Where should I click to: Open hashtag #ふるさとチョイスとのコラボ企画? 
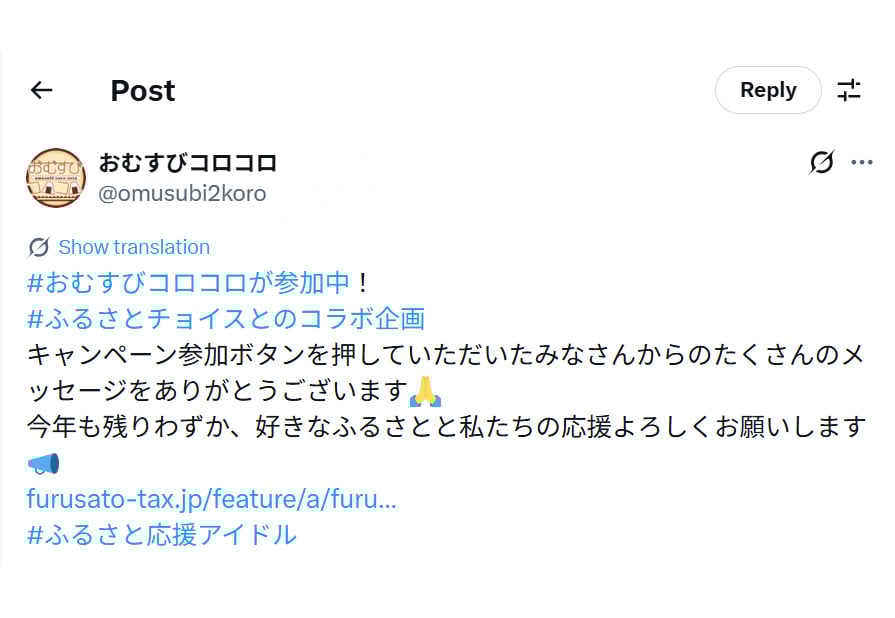coord(226,319)
